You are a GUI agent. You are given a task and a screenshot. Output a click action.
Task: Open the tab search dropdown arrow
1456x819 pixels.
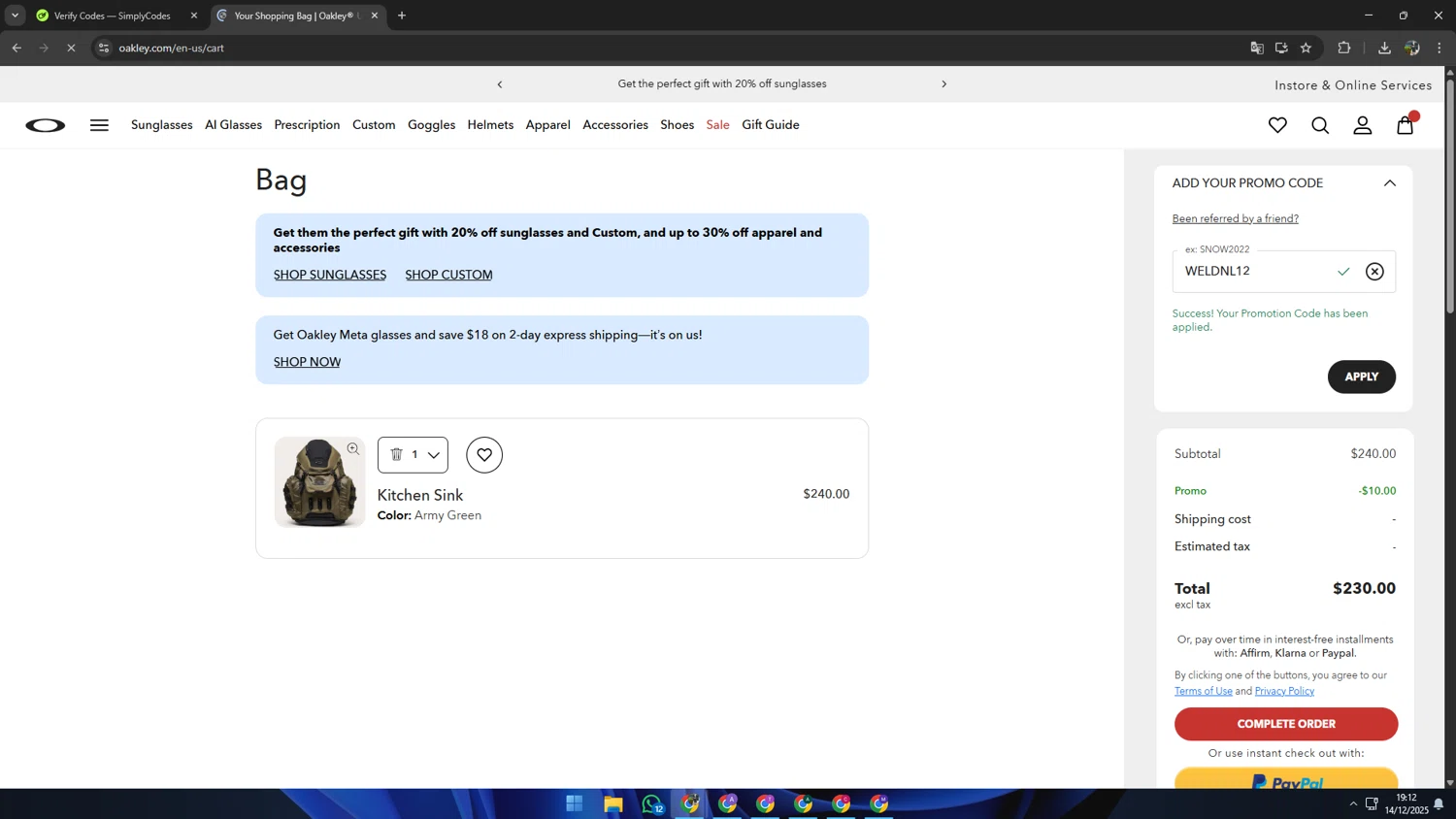point(15,16)
